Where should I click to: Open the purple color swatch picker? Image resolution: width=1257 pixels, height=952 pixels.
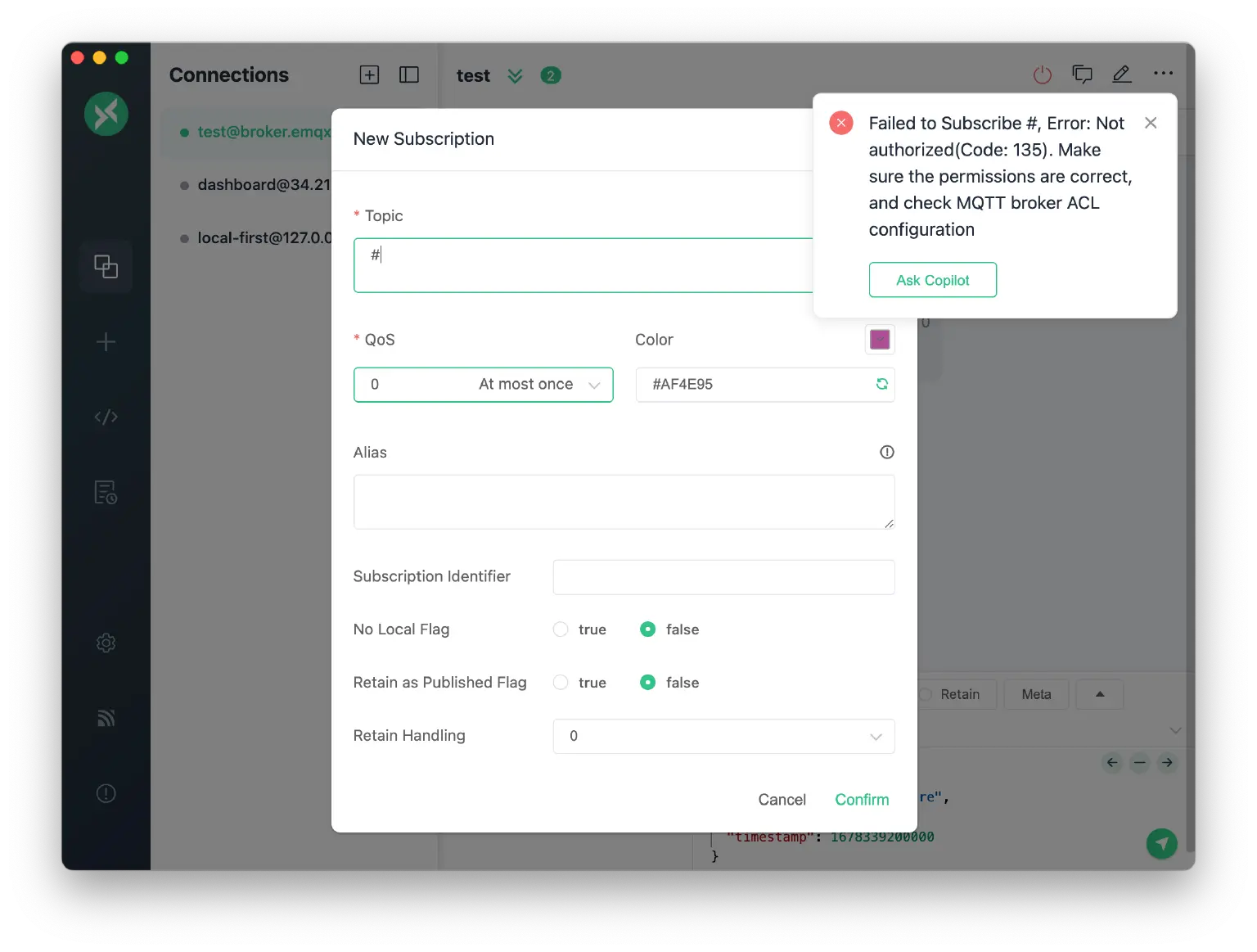tap(880, 340)
